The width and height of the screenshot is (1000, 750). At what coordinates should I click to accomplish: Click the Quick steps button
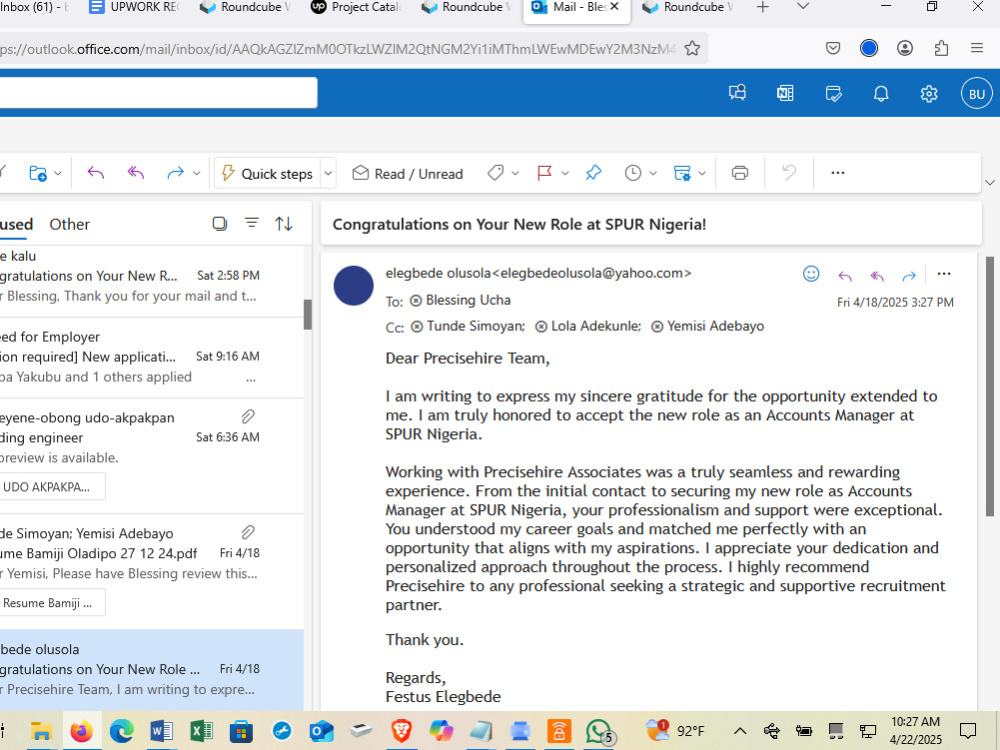tap(267, 173)
